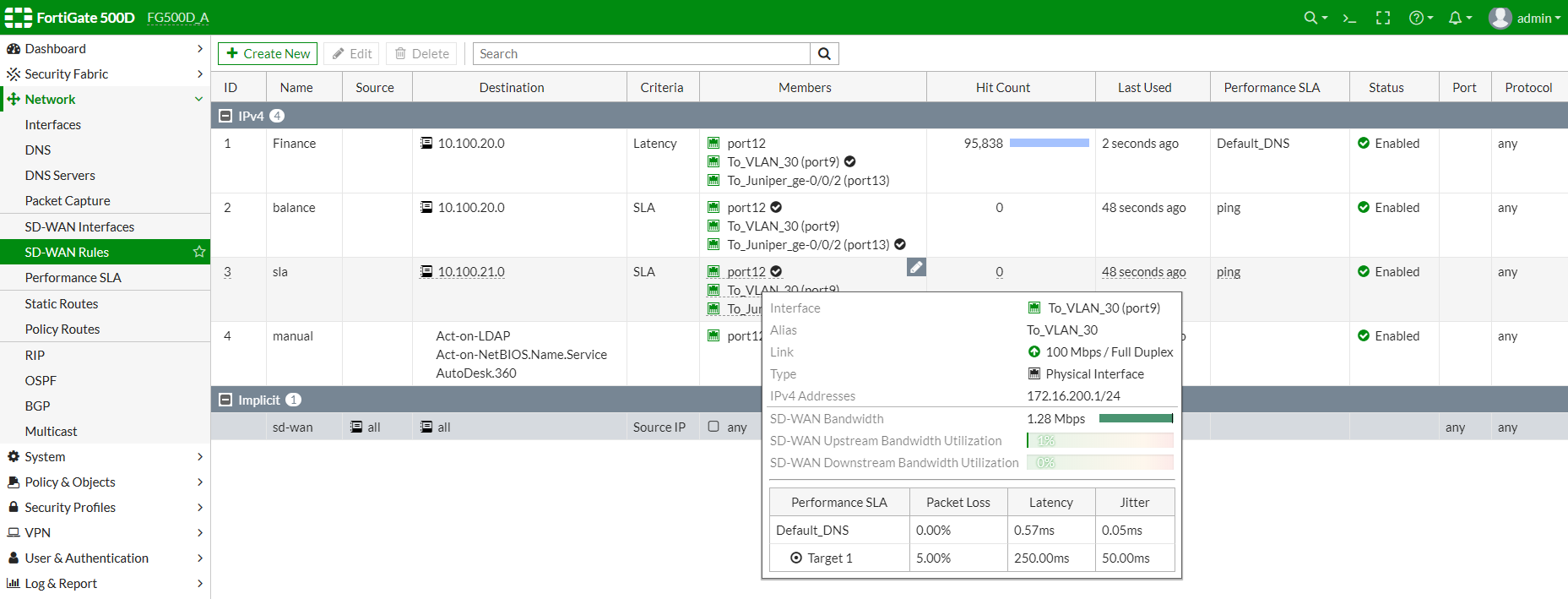Expand the Policy & Objects chevron
This screenshot has width=1568, height=599.
(200, 482)
